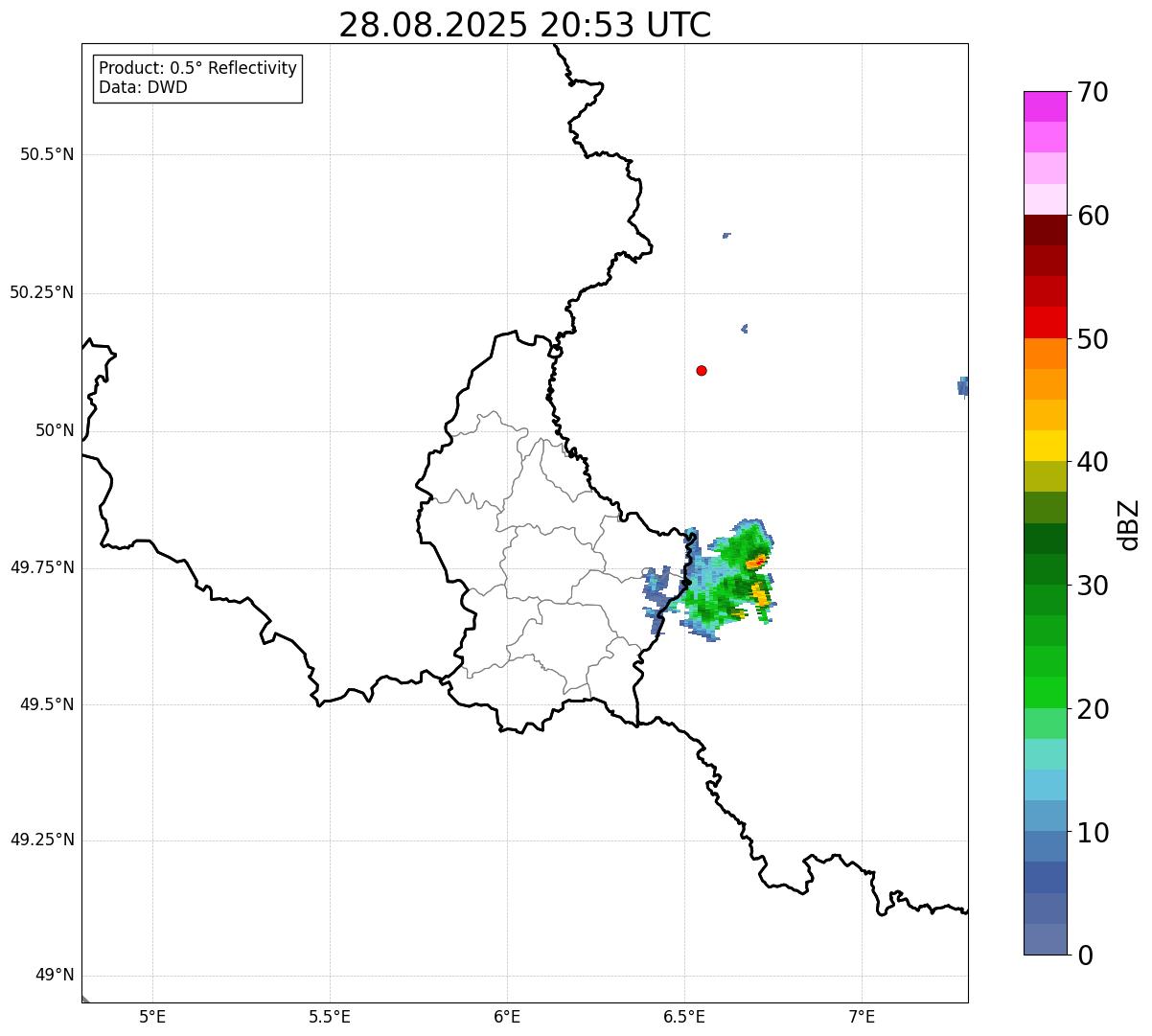Click the '6°E' longitude label

pyautogui.click(x=507, y=1016)
